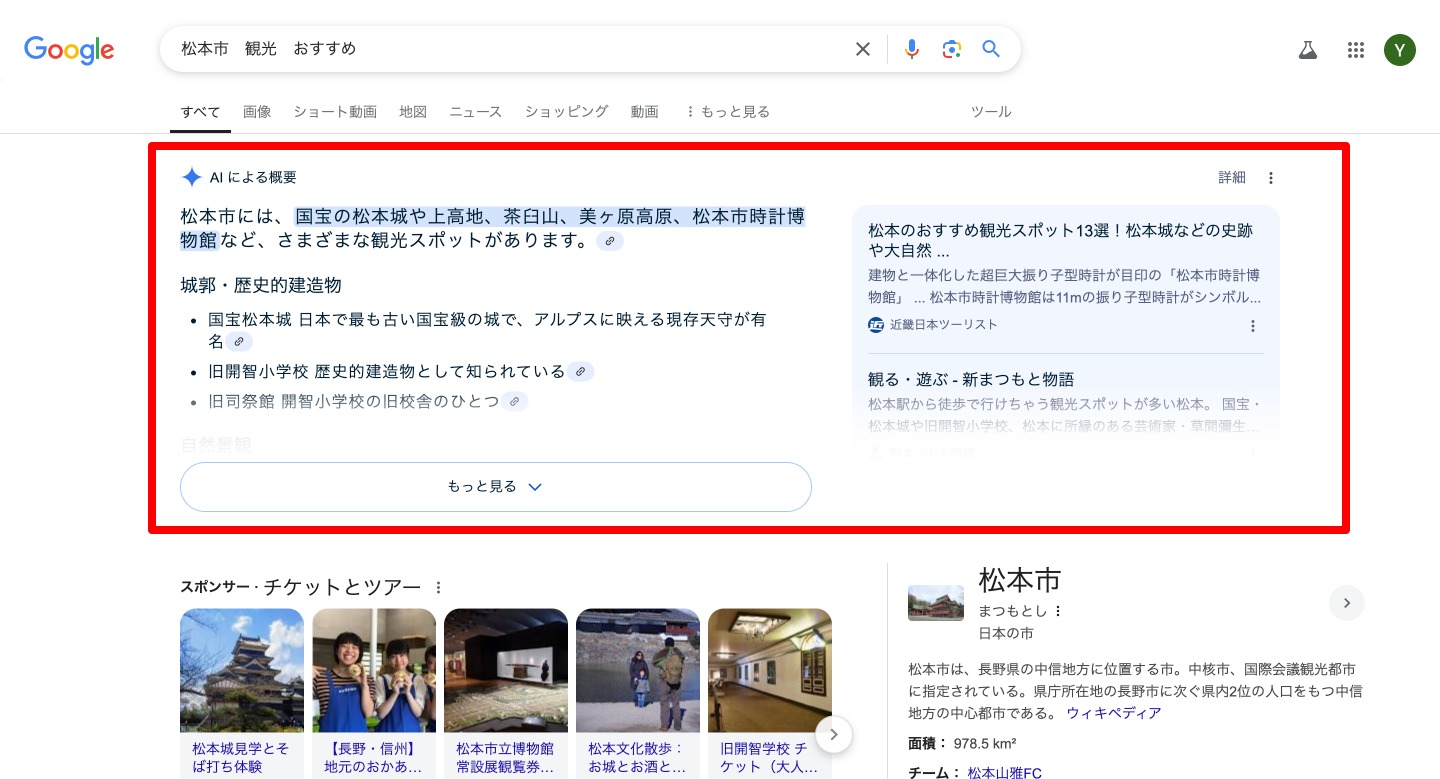The image size is (1440, 779).
Task: Expand AI overview with もっと見る
Action: tap(495, 487)
